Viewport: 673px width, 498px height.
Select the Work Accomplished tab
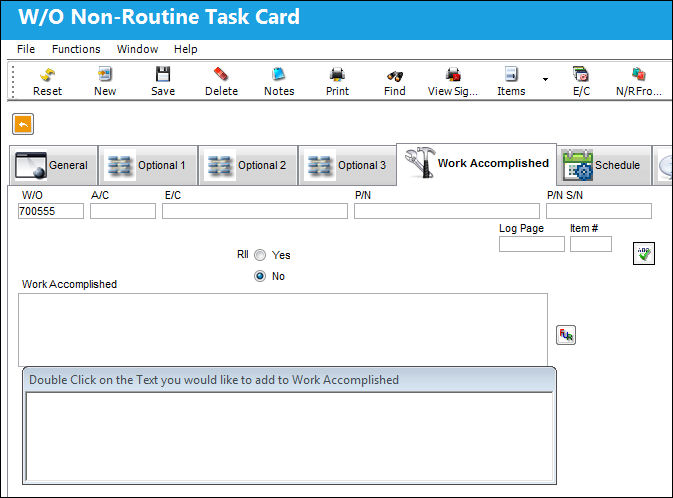pyautogui.click(x=476, y=164)
